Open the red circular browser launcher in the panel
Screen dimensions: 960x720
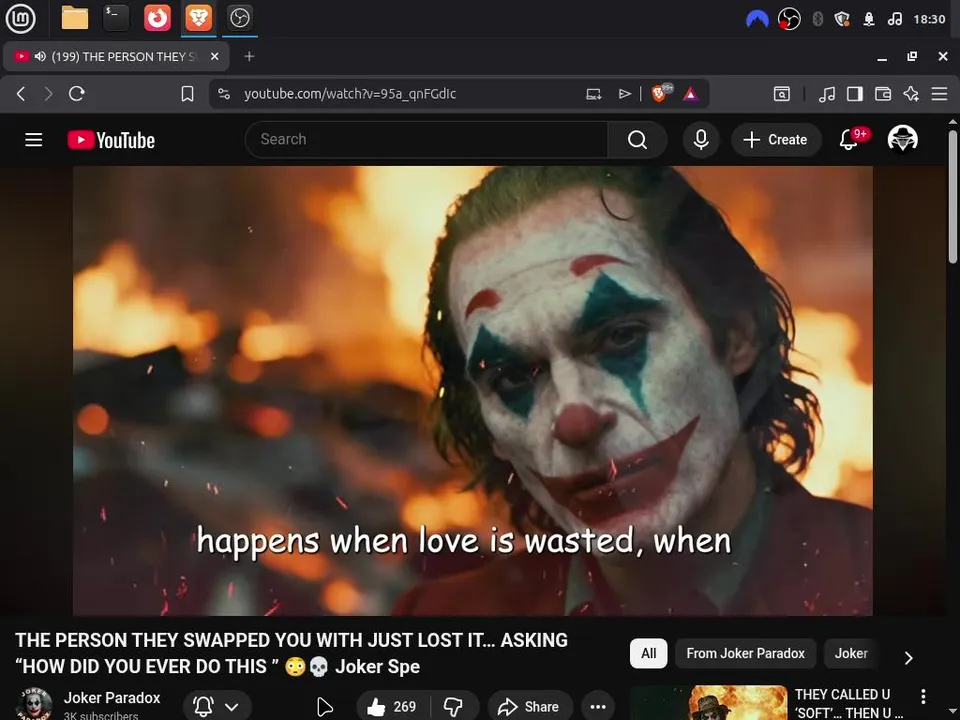pos(157,18)
